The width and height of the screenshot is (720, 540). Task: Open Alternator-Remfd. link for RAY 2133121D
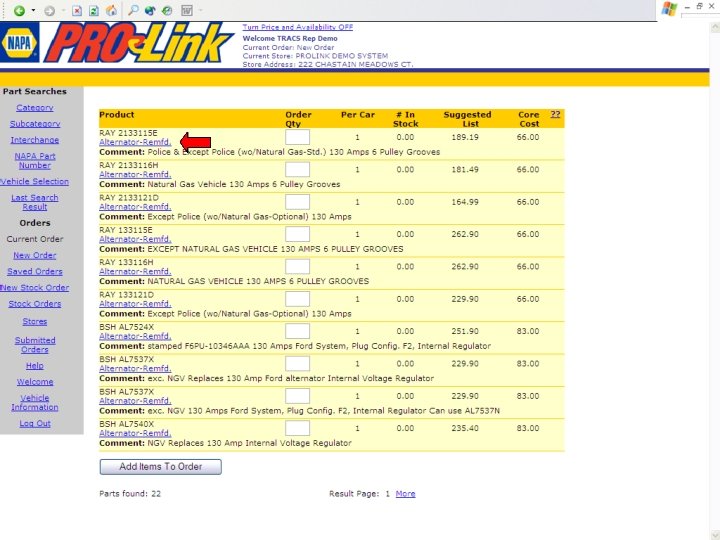point(135,207)
